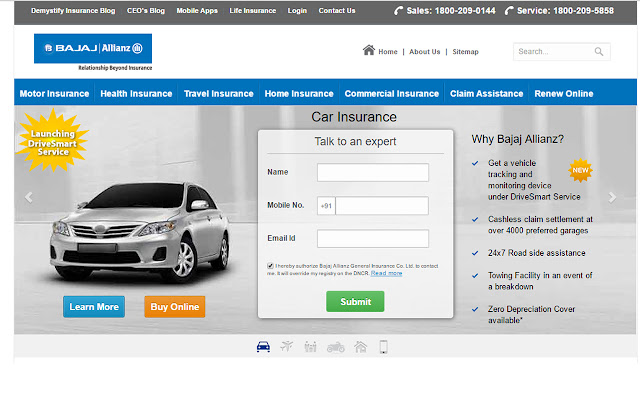Open Renew Online menu
640x400 pixels.
pyautogui.click(x=564, y=93)
